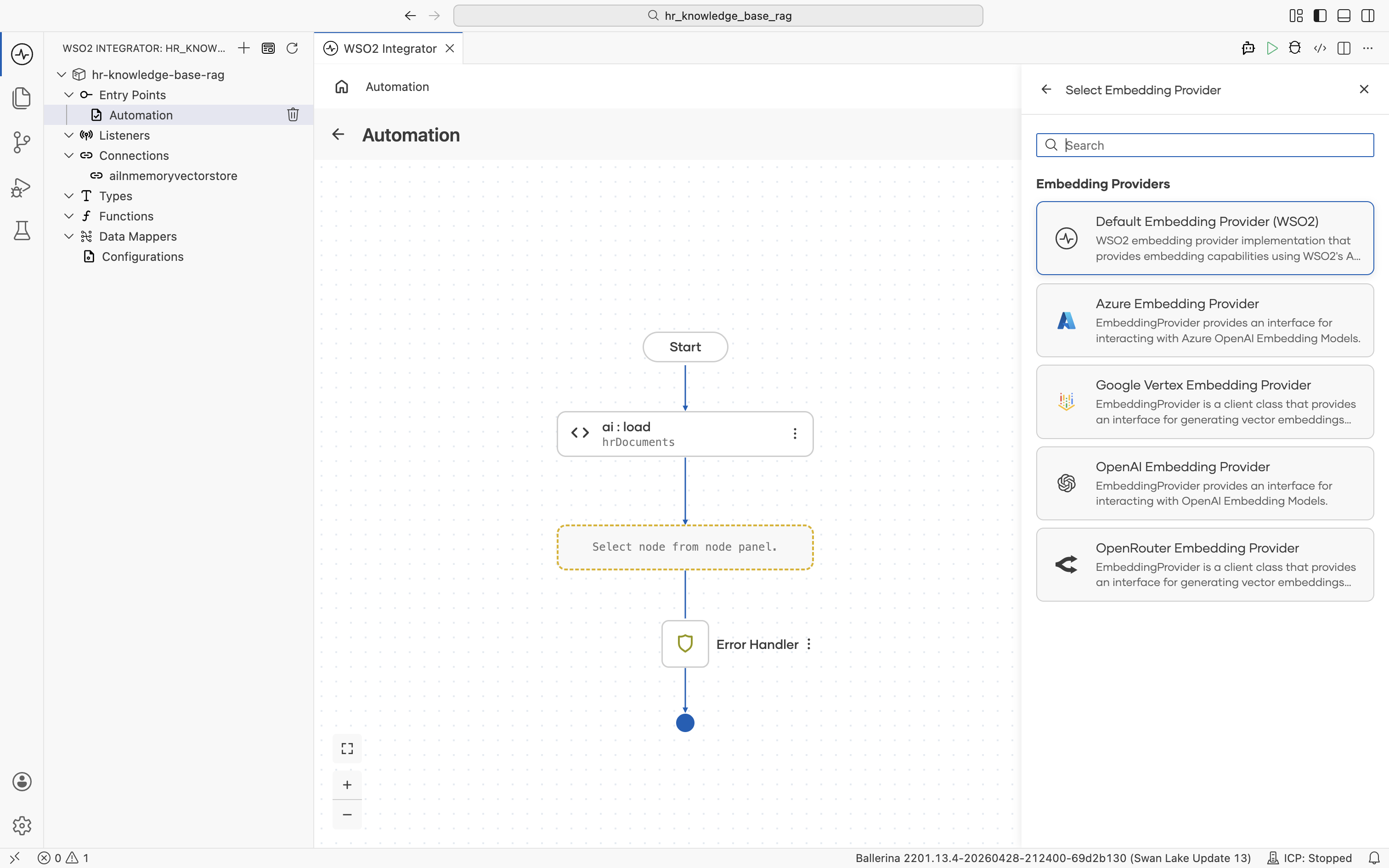This screenshot has width=1389, height=868.
Task: Click the home icon in Automation breadcrumb
Action: click(x=342, y=87)
